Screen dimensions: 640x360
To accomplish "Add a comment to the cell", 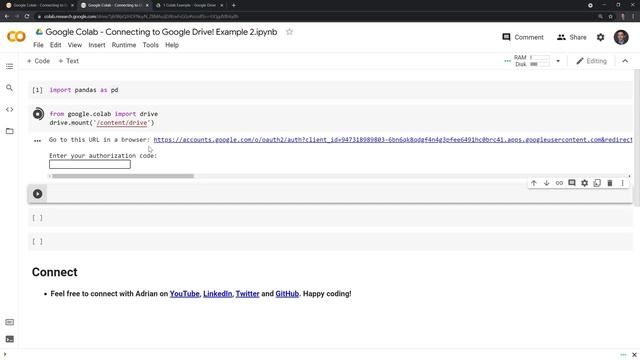I will pyautogui.click(x=572, y=183).
